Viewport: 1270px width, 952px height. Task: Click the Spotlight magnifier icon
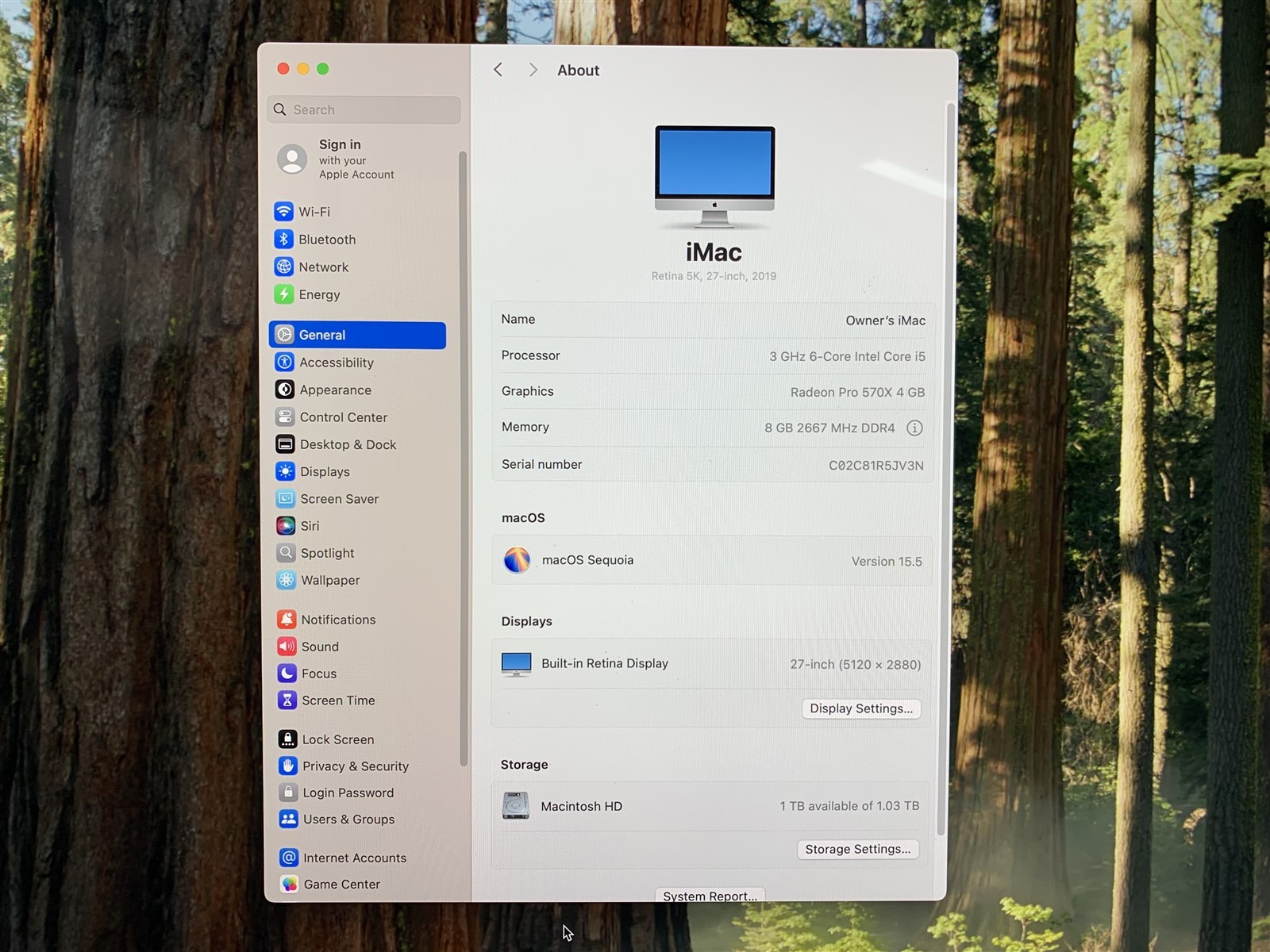287,553
